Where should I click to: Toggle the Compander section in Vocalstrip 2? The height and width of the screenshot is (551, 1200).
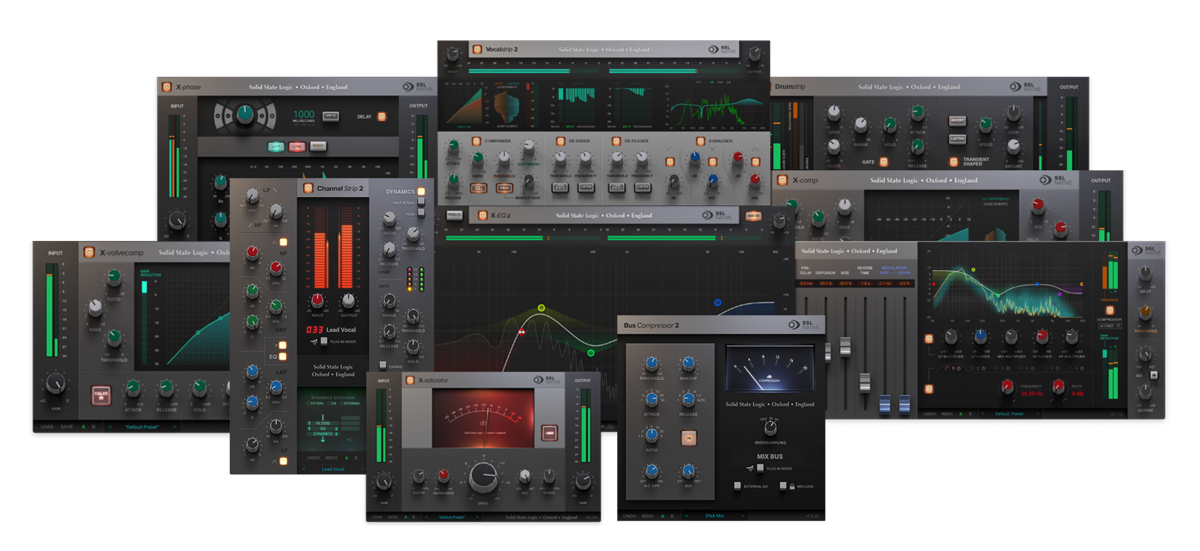coord(477,142)
